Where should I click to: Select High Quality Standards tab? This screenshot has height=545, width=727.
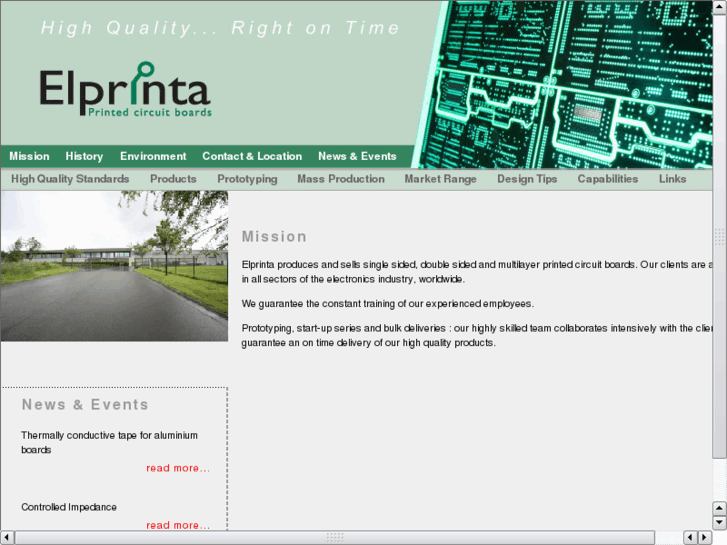point(70,179)
